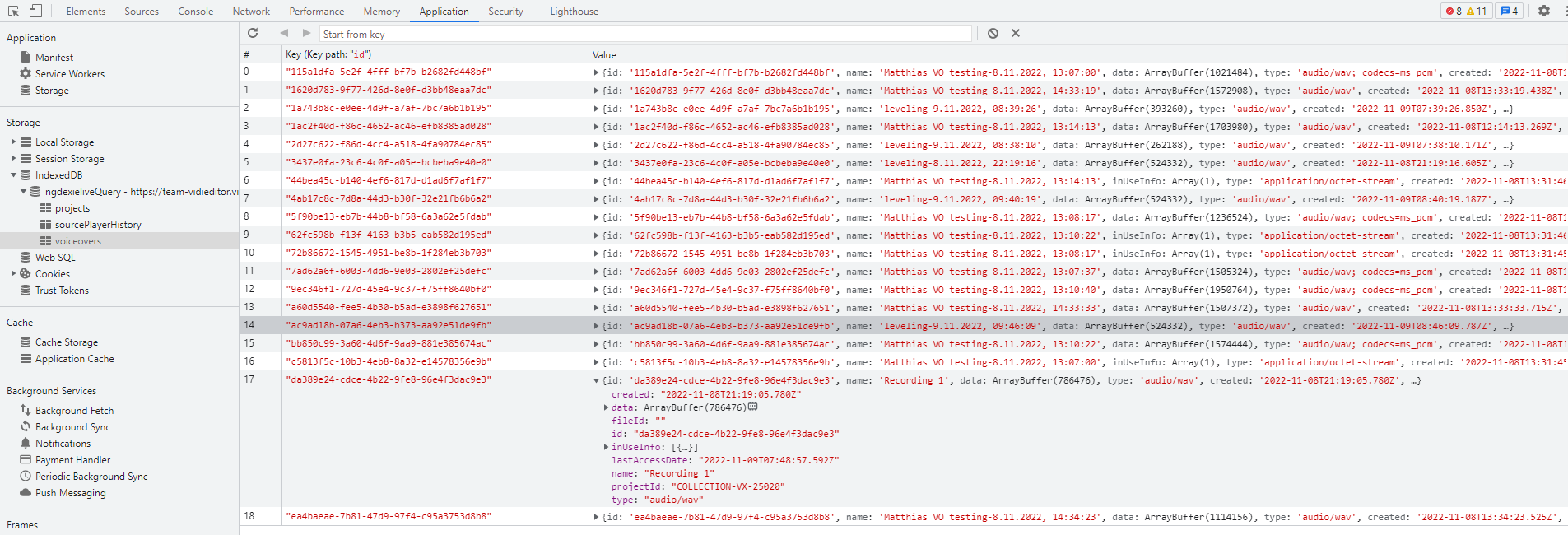
Task: Select Cache Storage in sidebar
Action: (x=66, y=342)
